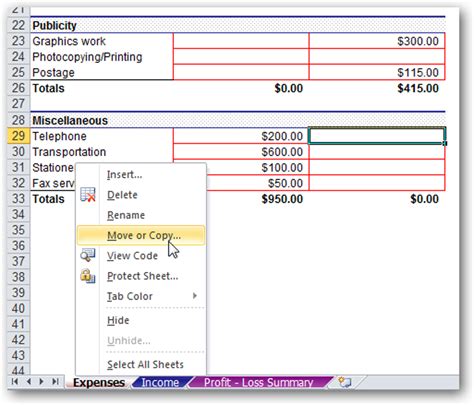This screenshot has width=474, height=405.
Task: Choose Protect Sheet... menu entry
Action: pyautogui.click(x=141, y=276)
